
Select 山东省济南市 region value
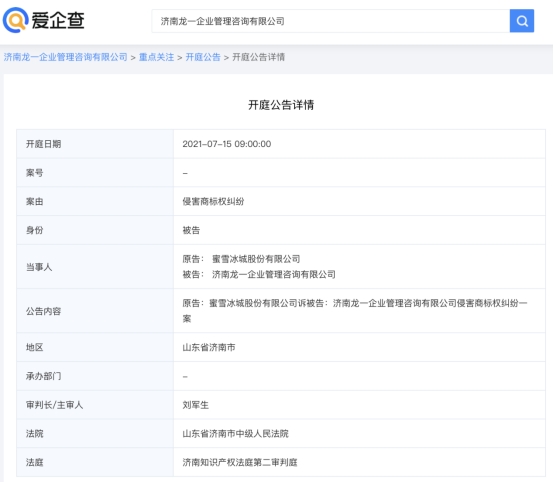pos(209,347)
